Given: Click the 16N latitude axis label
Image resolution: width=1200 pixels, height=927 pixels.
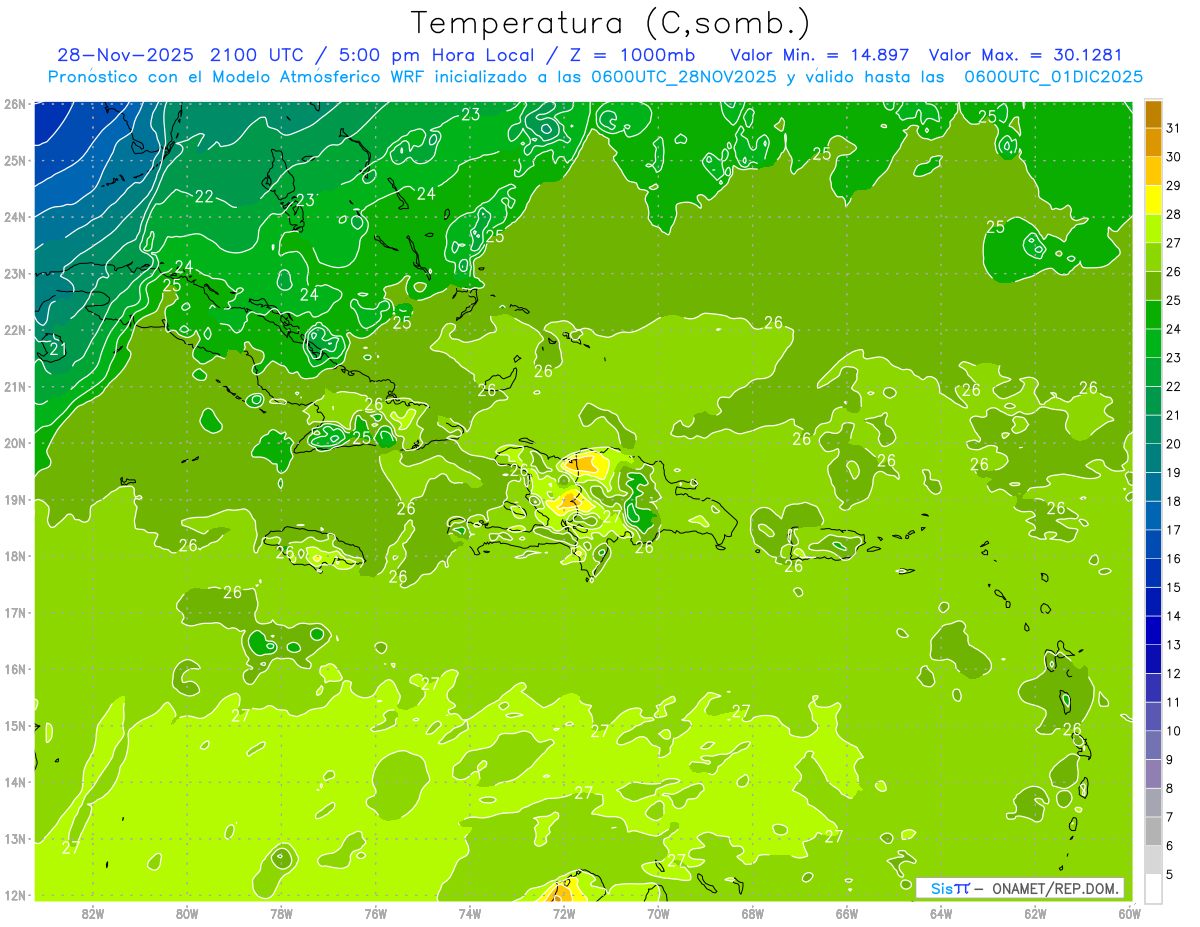Looking at the screenshot, I should [14, 669].
